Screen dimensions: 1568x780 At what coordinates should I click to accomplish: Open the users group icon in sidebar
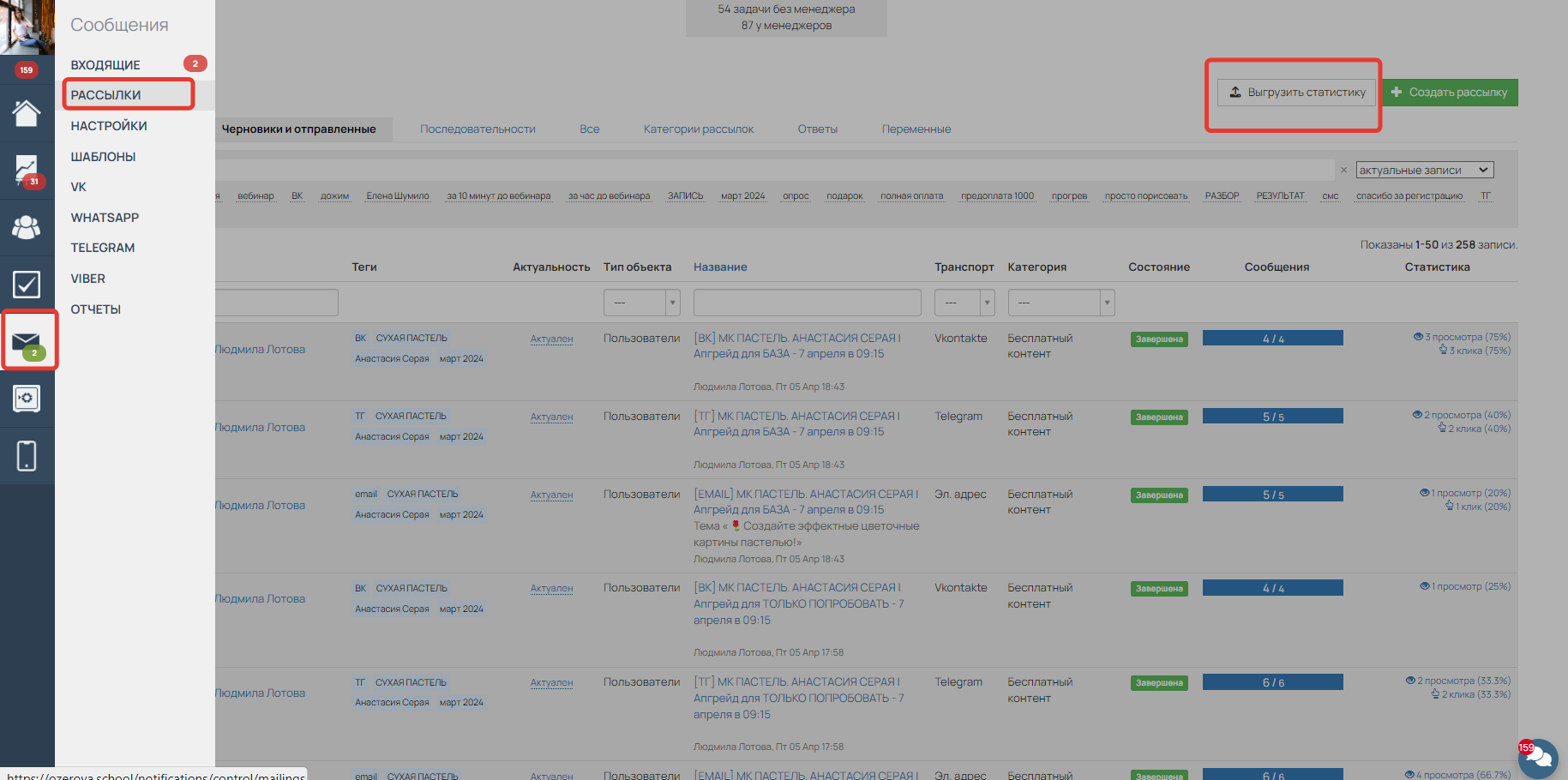tap(27, 227)
